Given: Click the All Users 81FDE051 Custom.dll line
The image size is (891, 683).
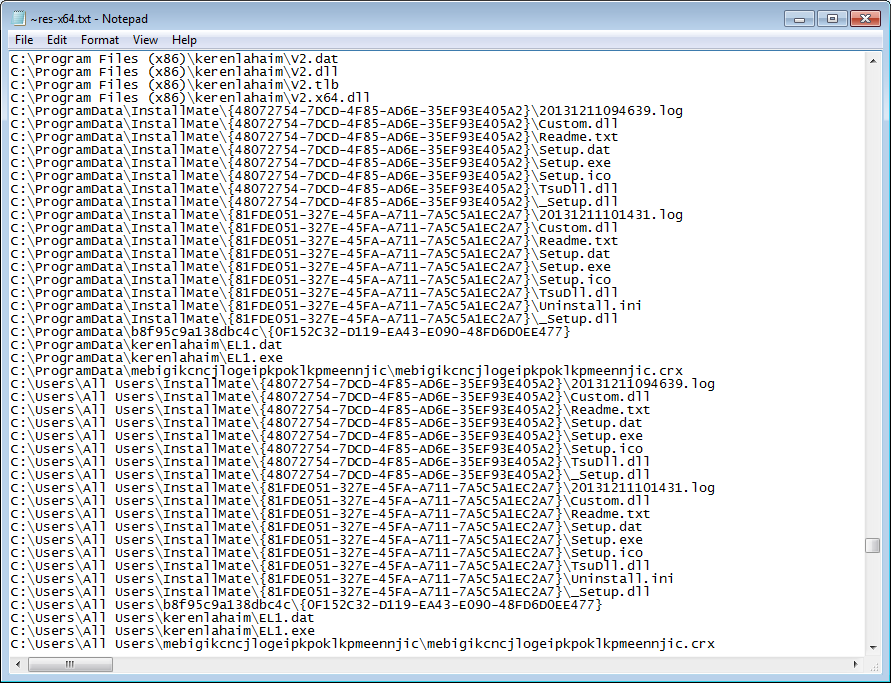Looking at the screenshot, I should coord(330,501).
